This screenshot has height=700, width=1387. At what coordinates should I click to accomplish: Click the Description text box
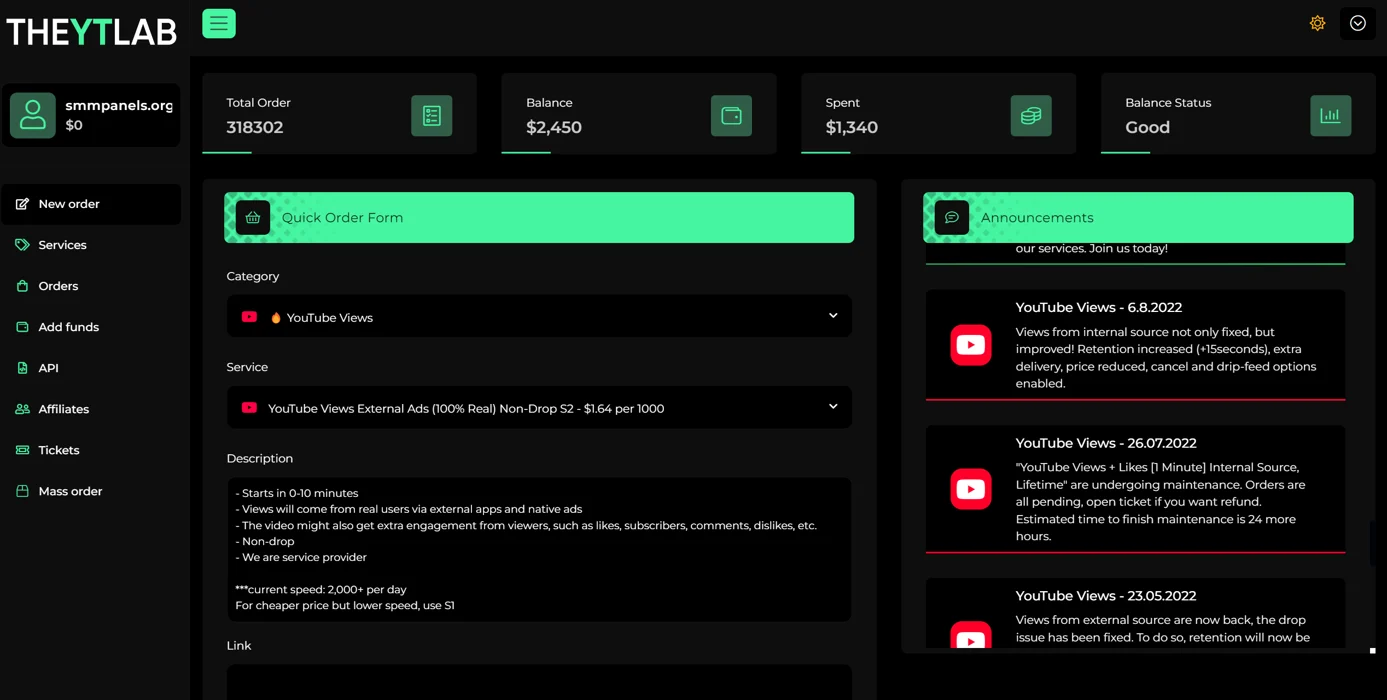[539, 549]
